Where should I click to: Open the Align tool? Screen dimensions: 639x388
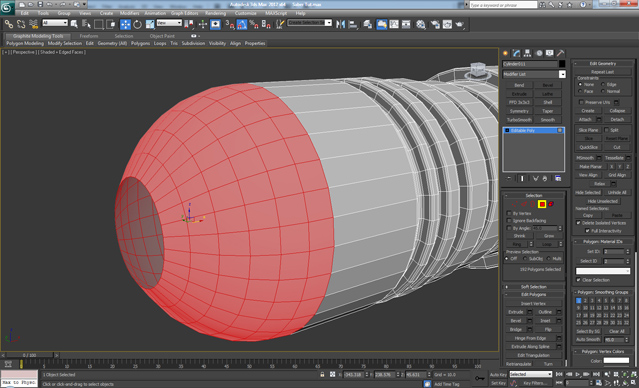[353, 24]
